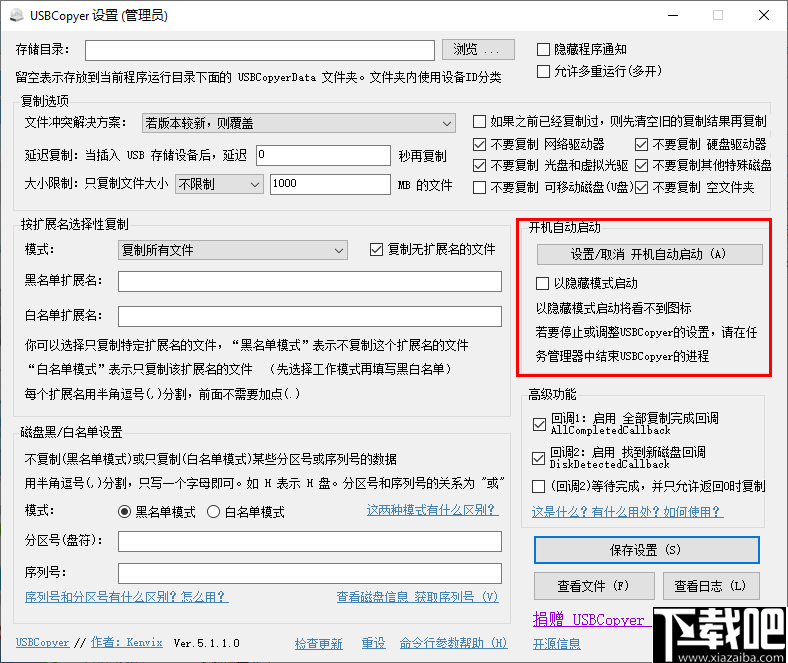The width and height of the screenshot is (788, 663).
Task: Click the 存储目录 path input field
Action: (x=260, y=50)
